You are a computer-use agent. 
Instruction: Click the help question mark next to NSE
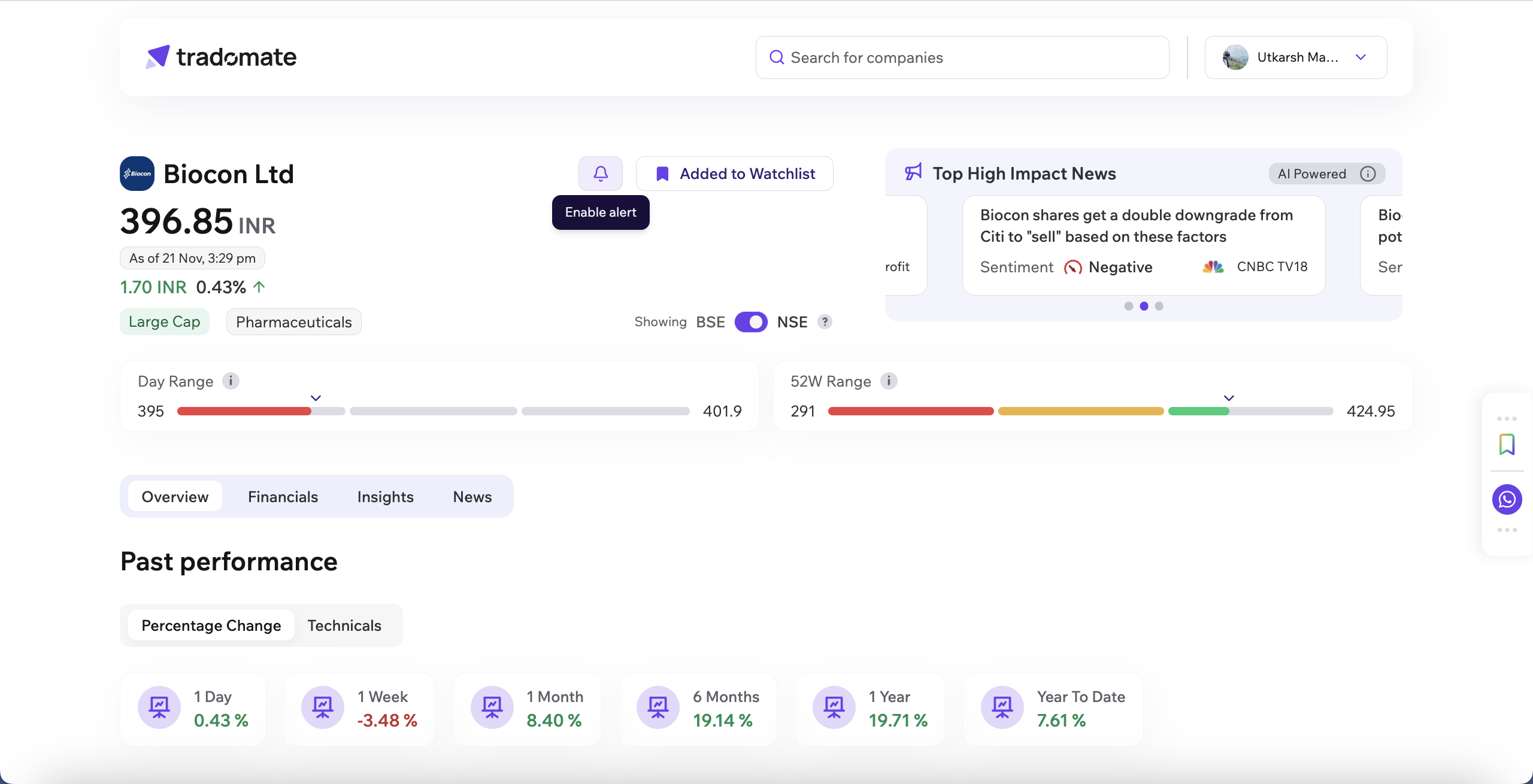tap(825, 322)
